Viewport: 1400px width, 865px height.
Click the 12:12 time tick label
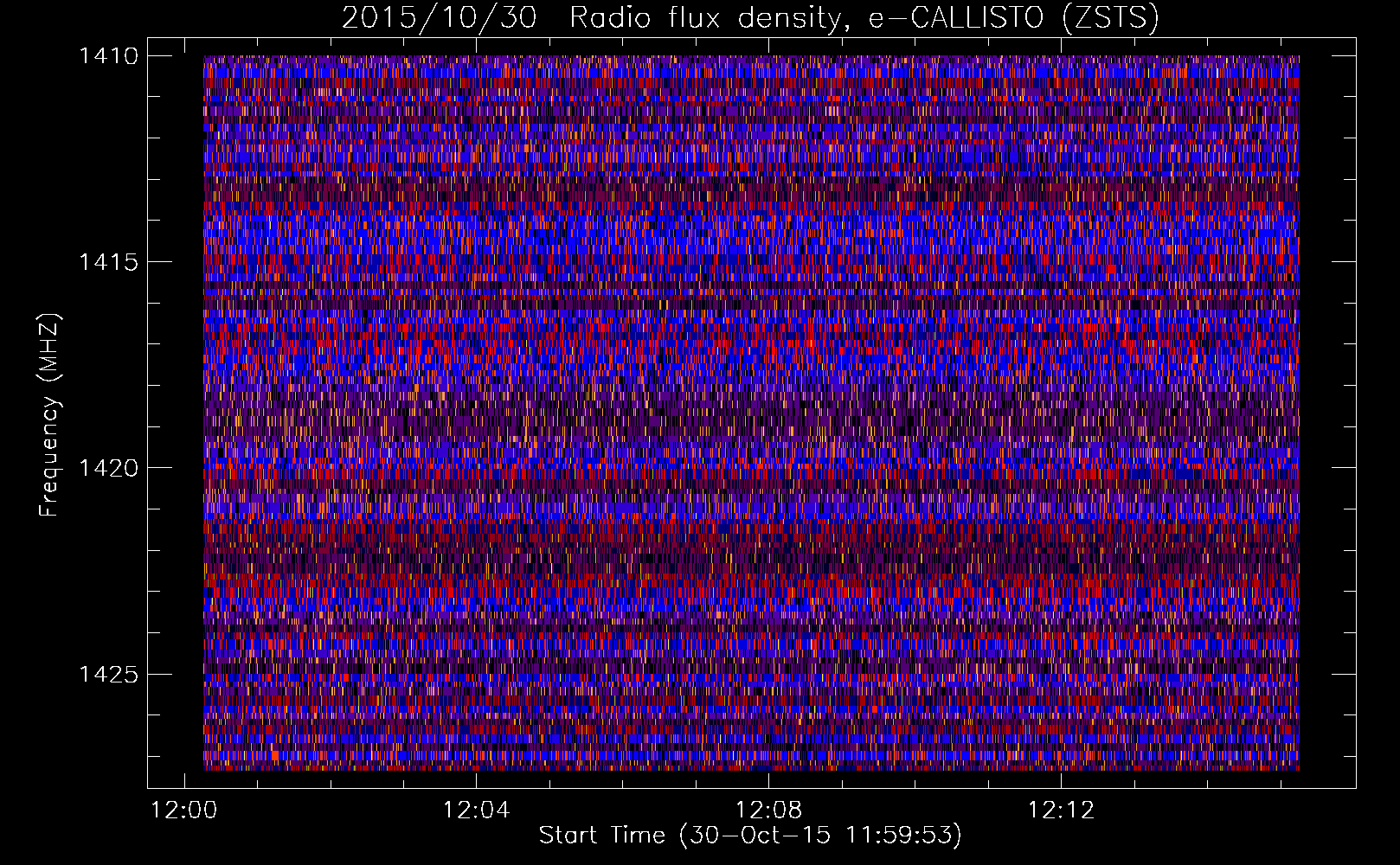(x=1061, y=811)
